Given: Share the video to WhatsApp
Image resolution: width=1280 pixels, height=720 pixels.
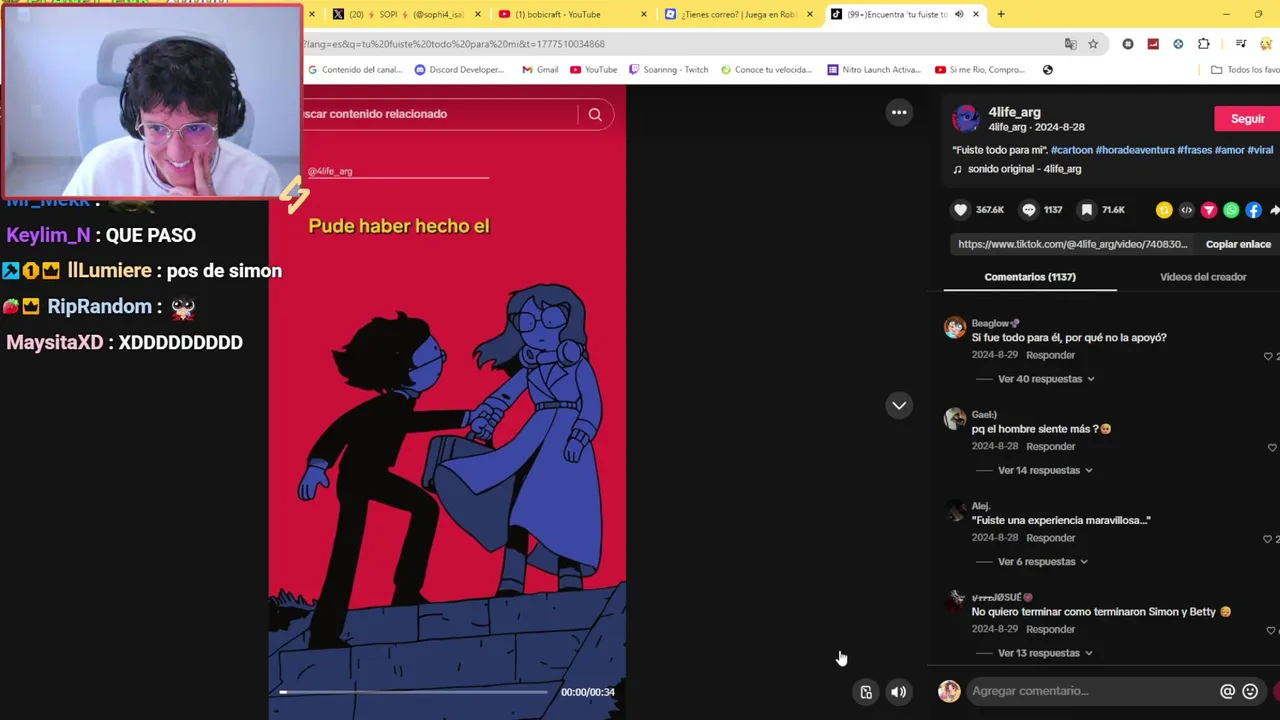Looking at the screenshot, I should tap(1231, 210).
